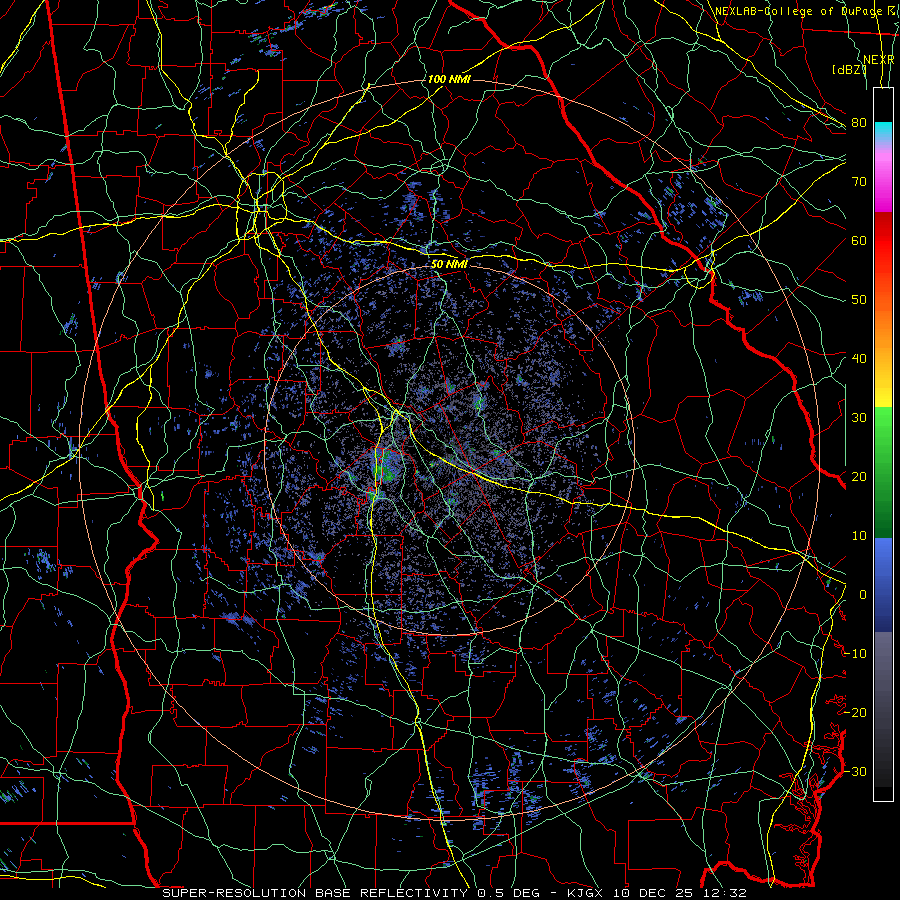Click the NEXR label above the color scale
The width and height of the screenshot is (900, 900).
click(879, 60)
